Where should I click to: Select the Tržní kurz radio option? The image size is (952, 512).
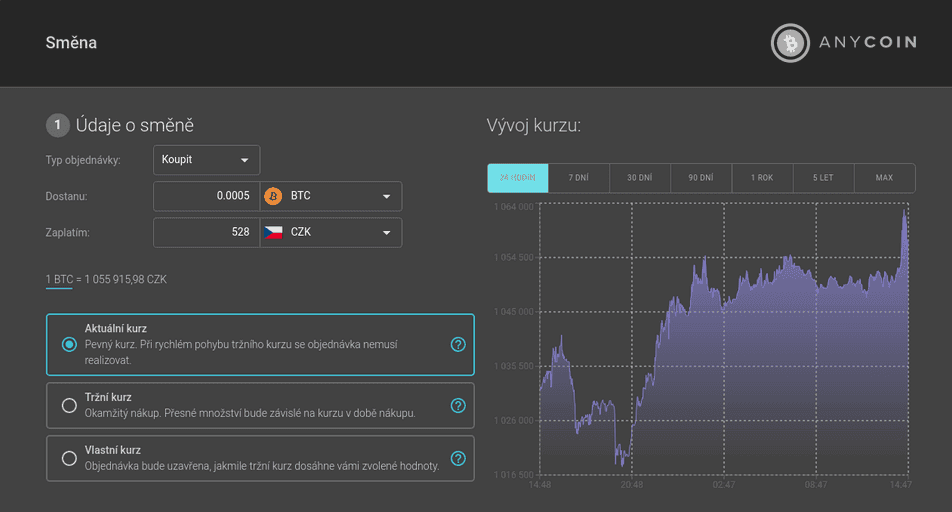click(69, 405)
